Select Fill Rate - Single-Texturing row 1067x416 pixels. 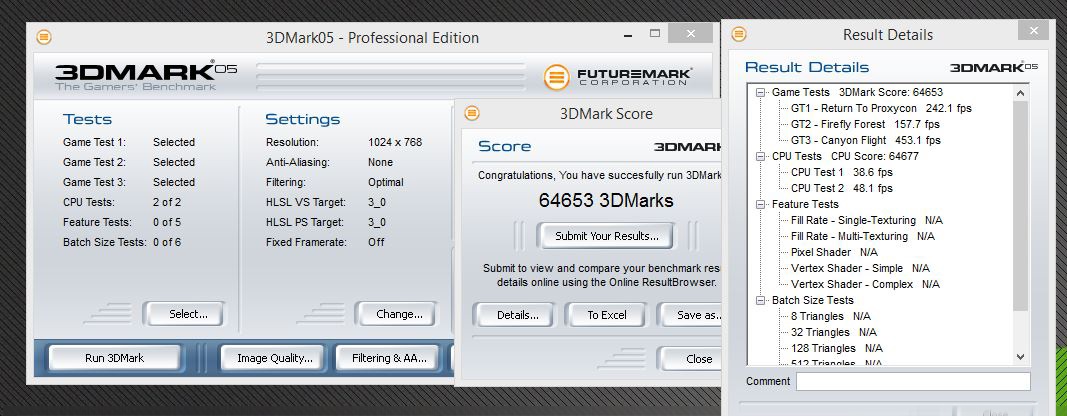866,221
